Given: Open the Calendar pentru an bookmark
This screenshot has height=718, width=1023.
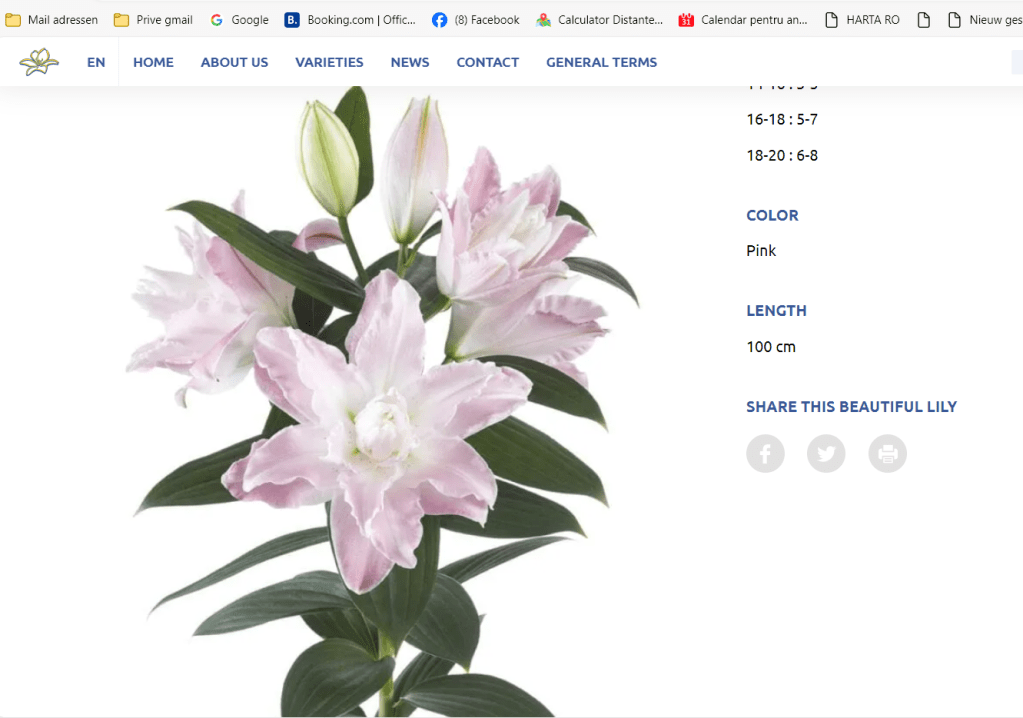Looking at the screenshot, I should (x=743, y=20).
